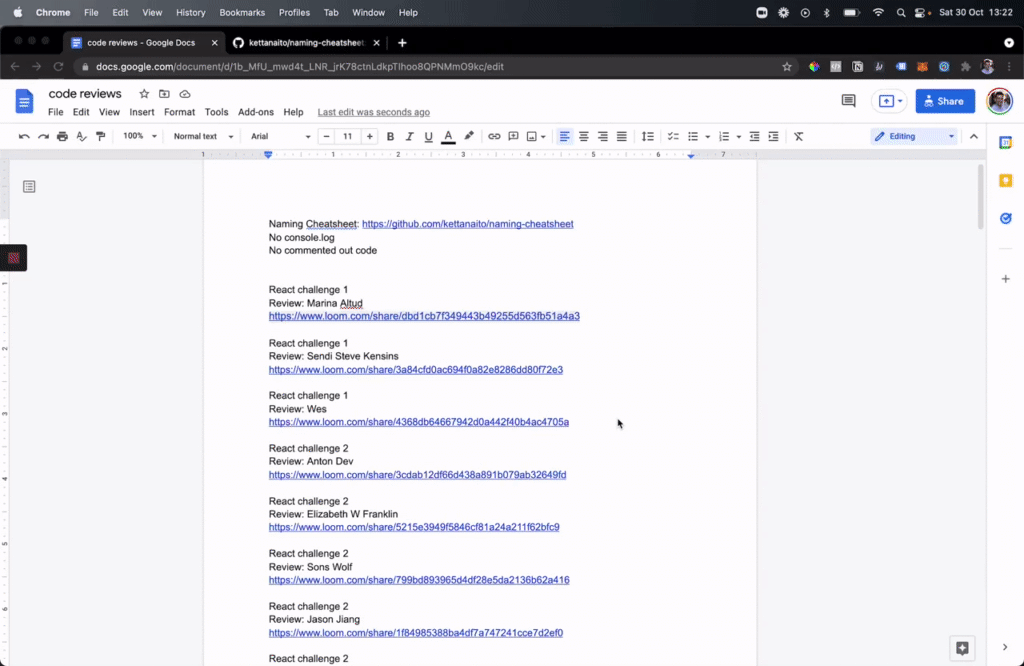Image resolution: width=1024 pixels, height=666 pixels.
Task: Select the paint format tool
Action: pyautogui.click(x=100, y=136)
